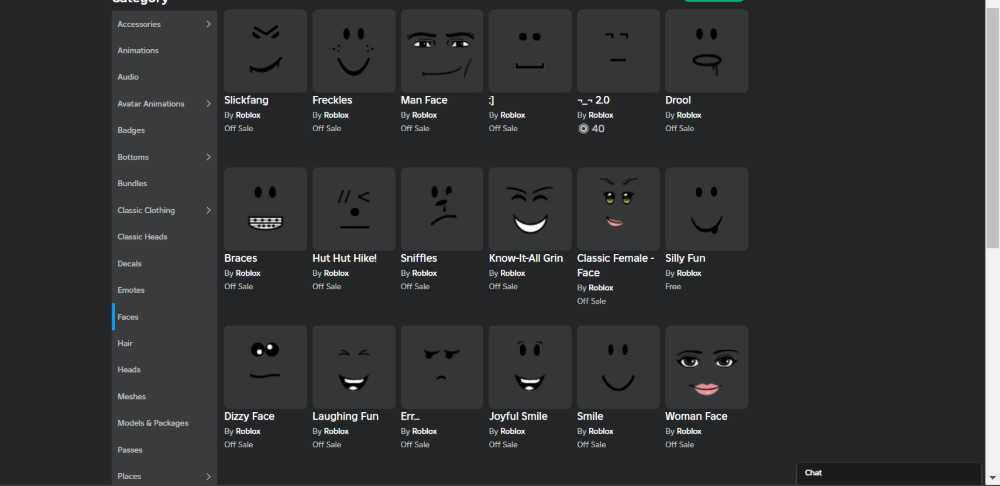Open the Woman Face title link
Viewport: 1000px width, 486px height.
(x=696, y=416)
